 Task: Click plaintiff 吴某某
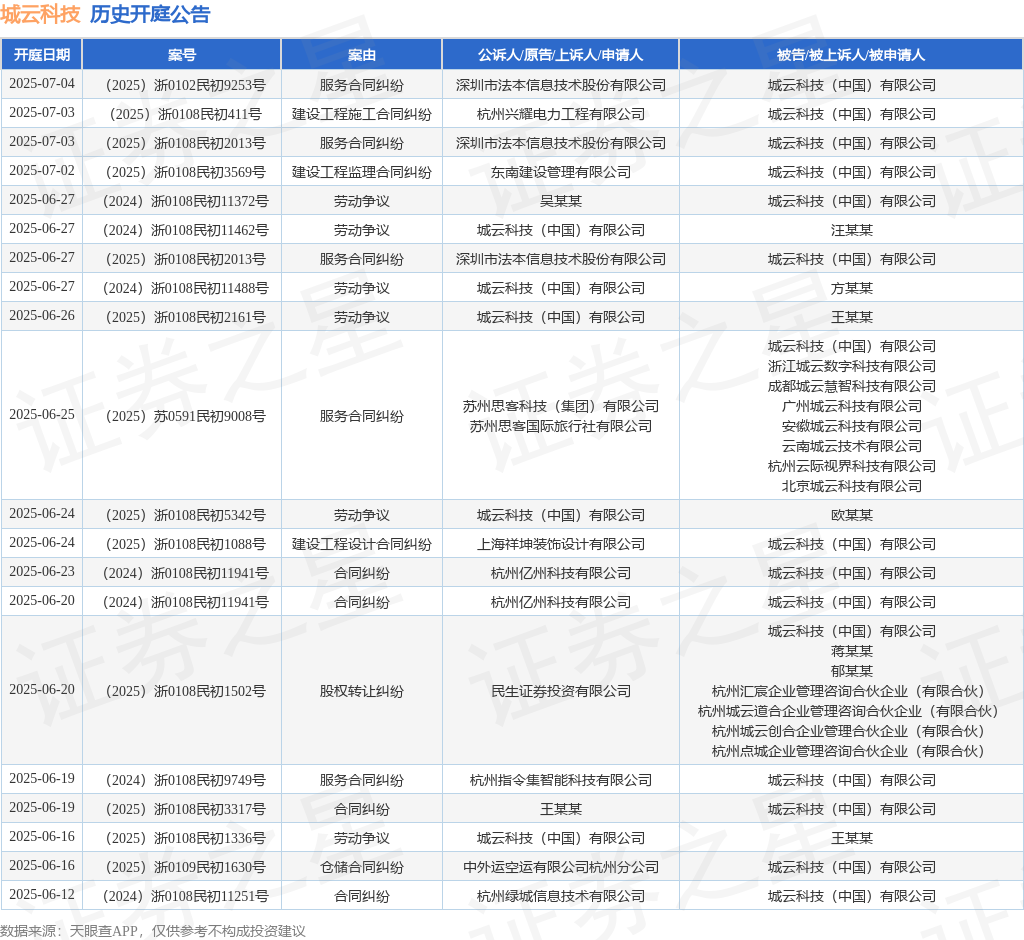click(x=561, y=201)
